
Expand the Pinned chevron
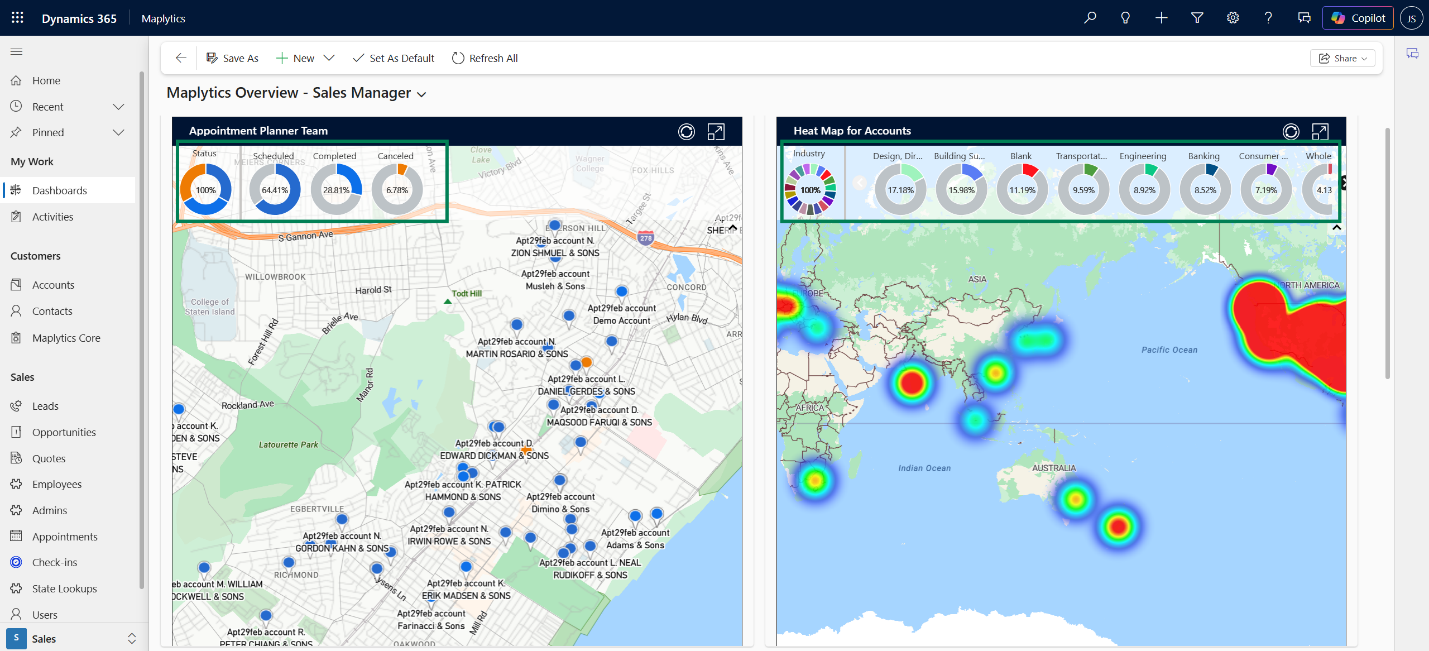tap(118, 132)
